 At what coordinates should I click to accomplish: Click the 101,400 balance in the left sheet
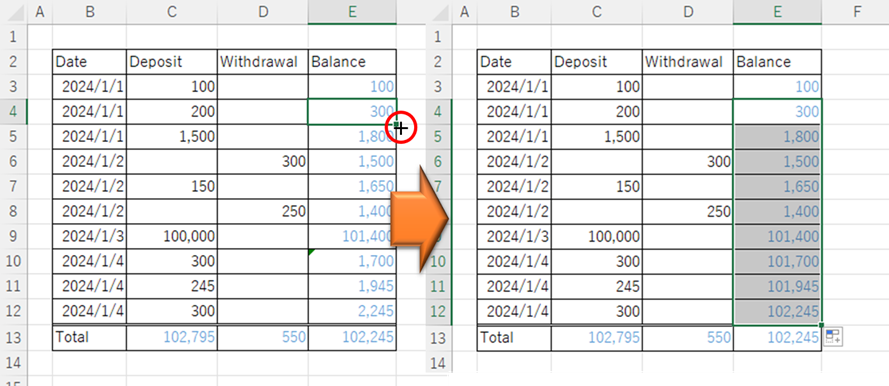click(352, 237)
